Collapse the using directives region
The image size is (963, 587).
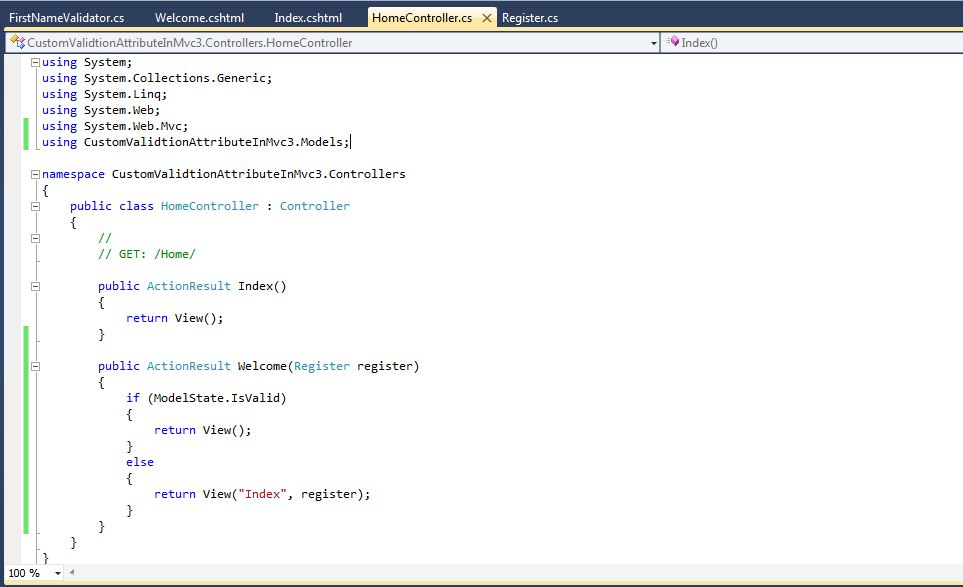pyautogui.click(x=33, y=61)
